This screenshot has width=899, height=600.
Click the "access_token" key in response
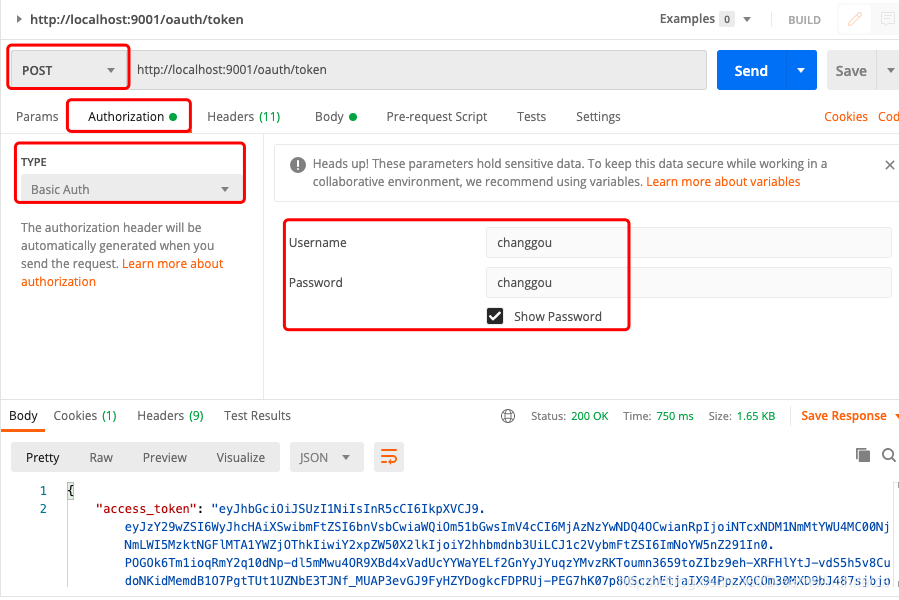coord(146,509)
